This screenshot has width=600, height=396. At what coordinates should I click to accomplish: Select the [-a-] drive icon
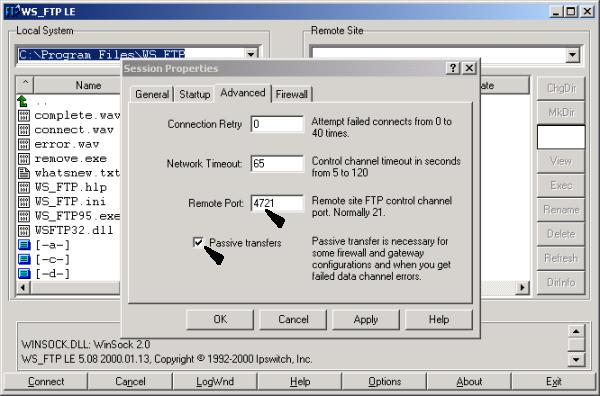pyautogui.click(x=24, y=245)
